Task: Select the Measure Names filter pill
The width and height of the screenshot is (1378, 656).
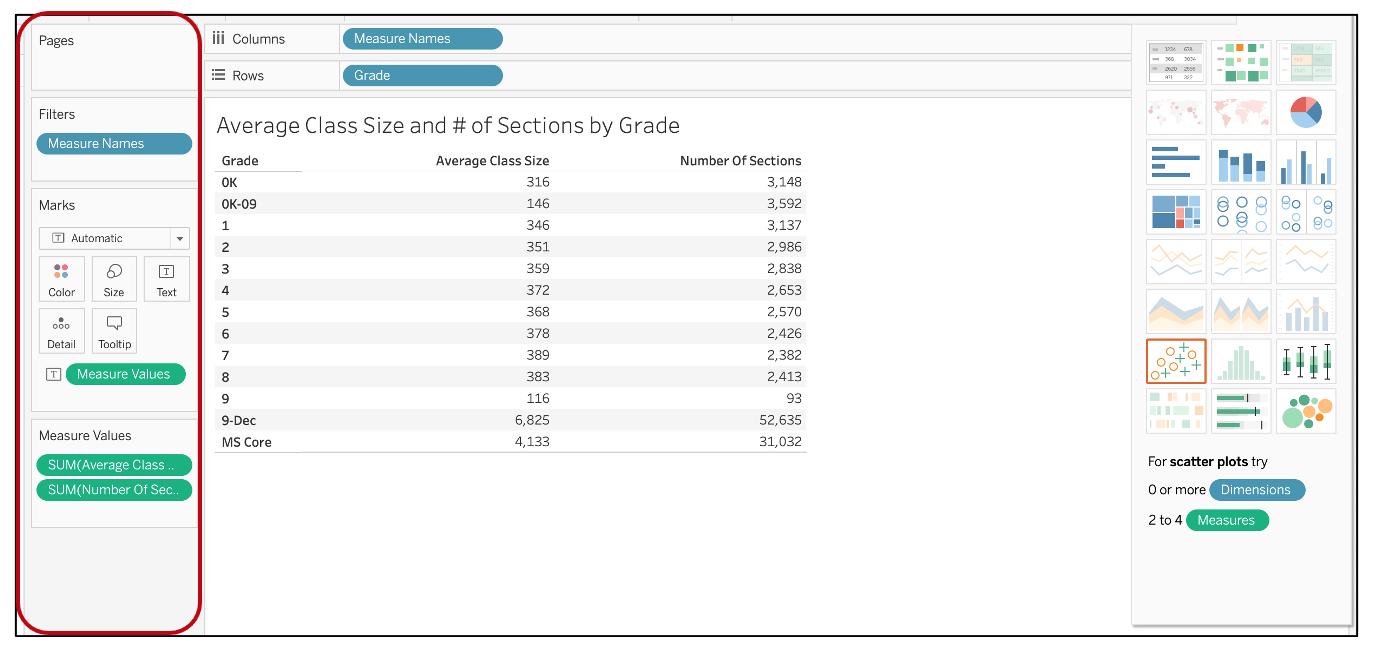Action: [114, 143]
